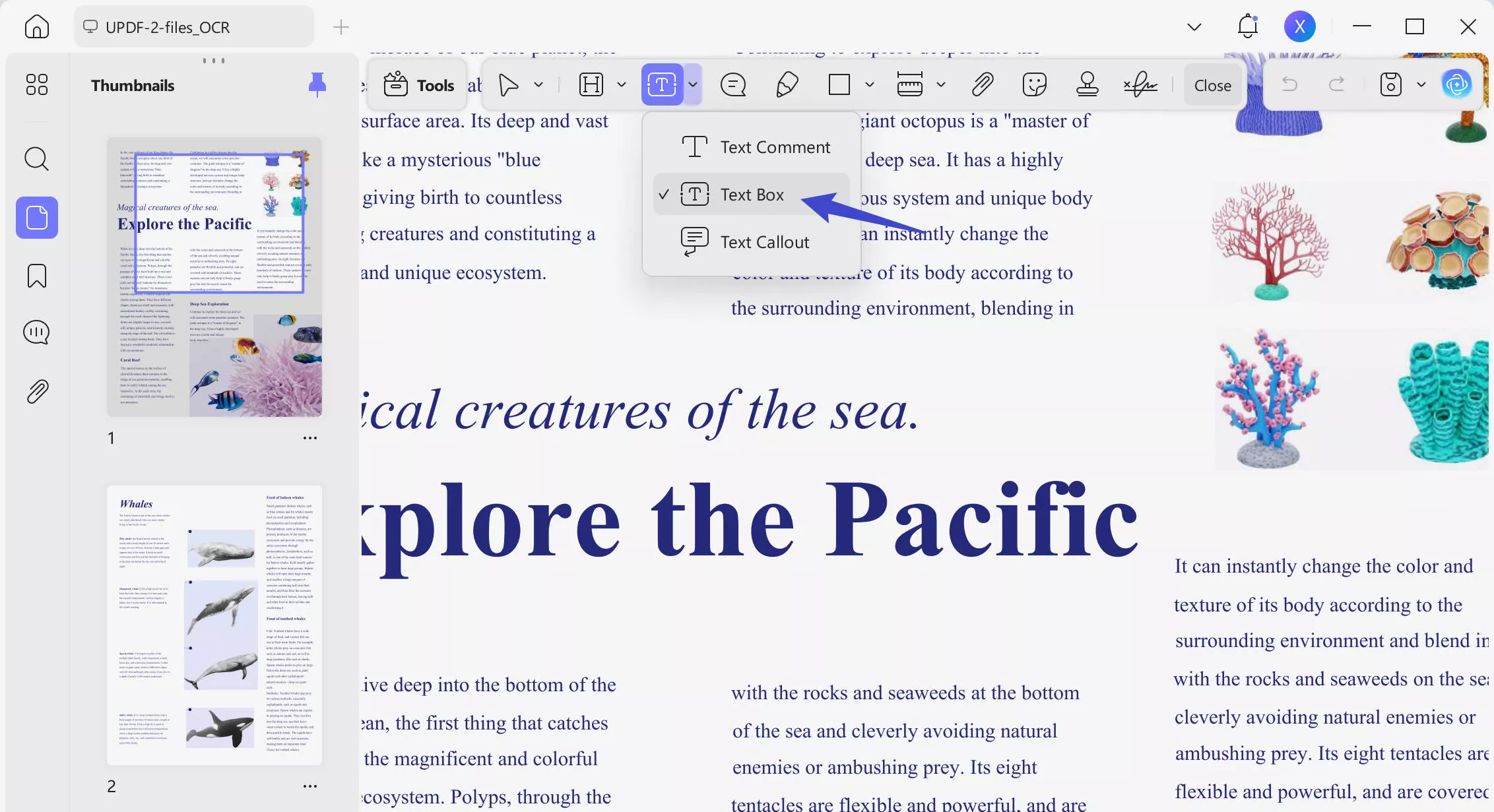Viewport: 1494px width, 812px height.
Task: Open the AI assistant icon
Action: point(1456,84)
